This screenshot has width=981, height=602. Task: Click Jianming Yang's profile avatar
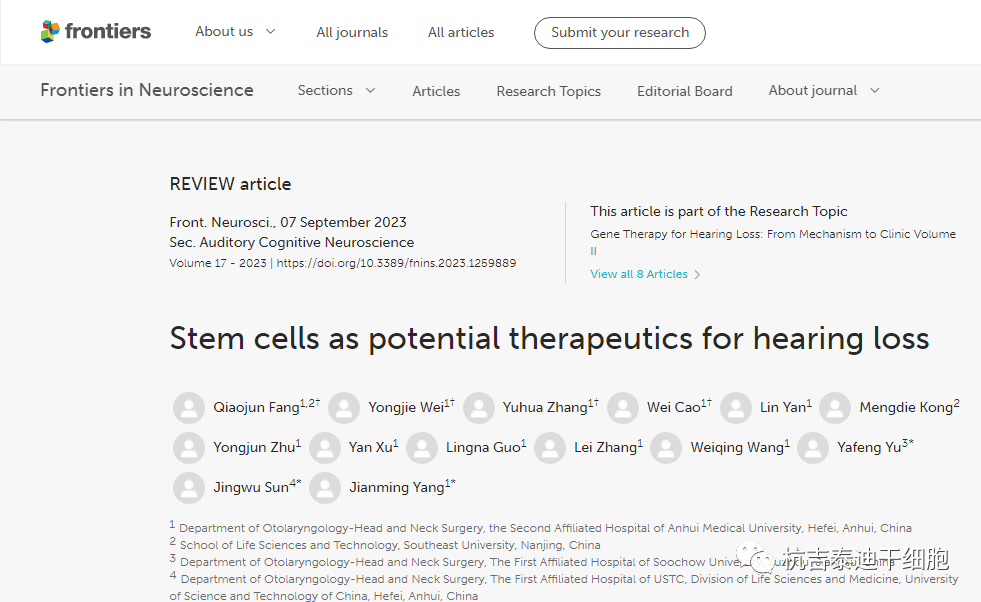tap(325, 488)
